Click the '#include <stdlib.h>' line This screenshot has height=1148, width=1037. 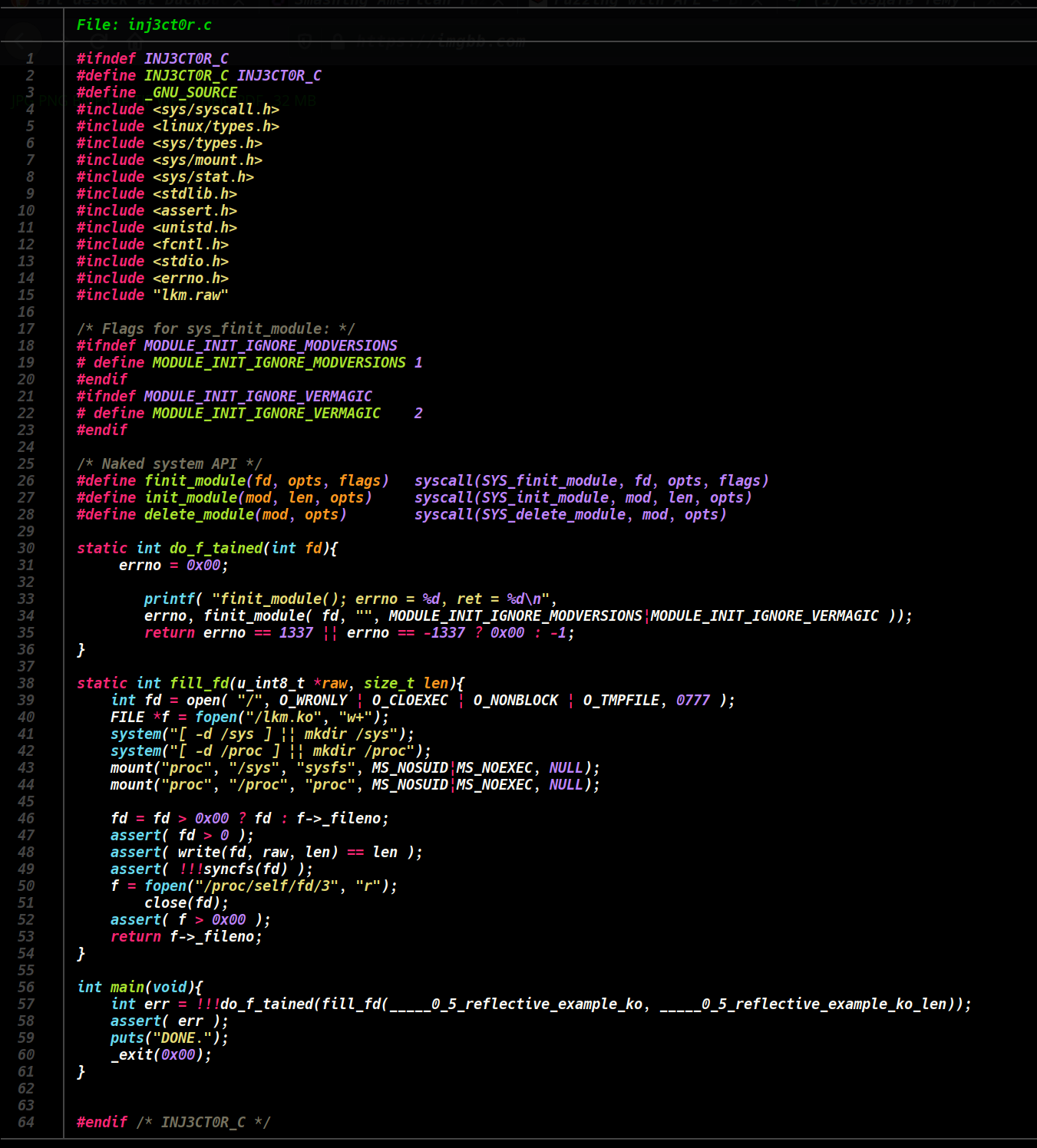(157, 193)
